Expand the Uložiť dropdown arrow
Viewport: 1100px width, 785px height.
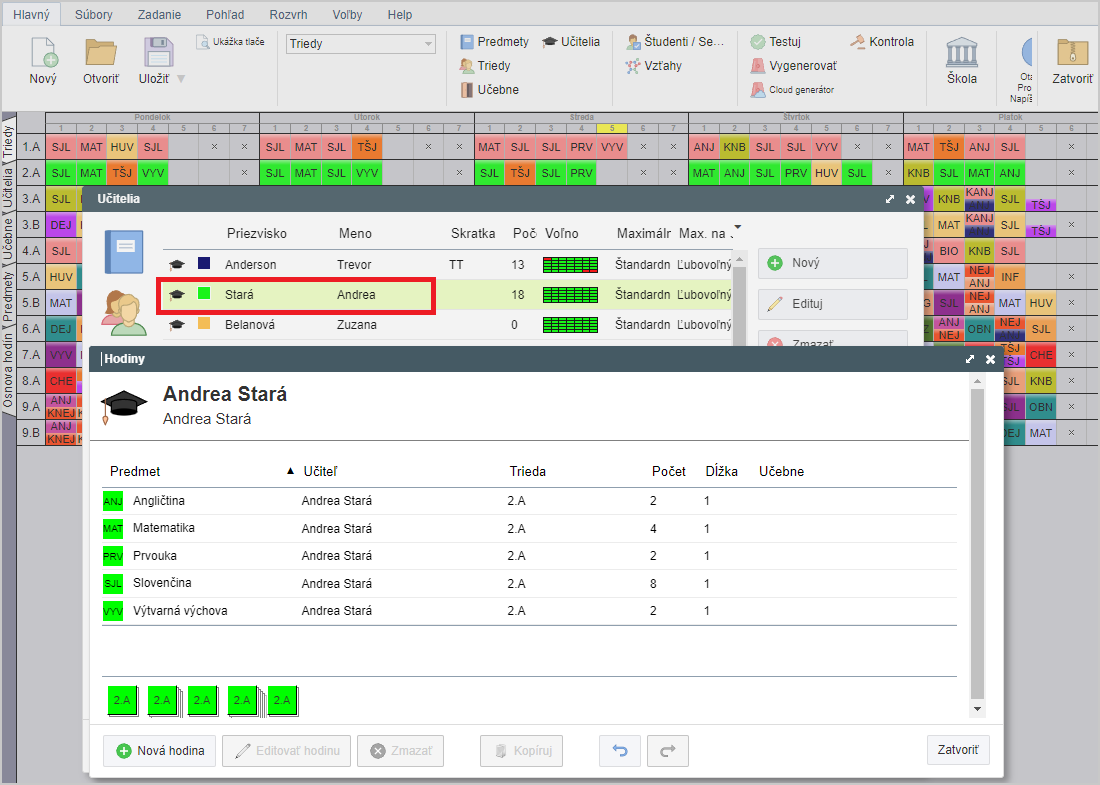(181, 79)
